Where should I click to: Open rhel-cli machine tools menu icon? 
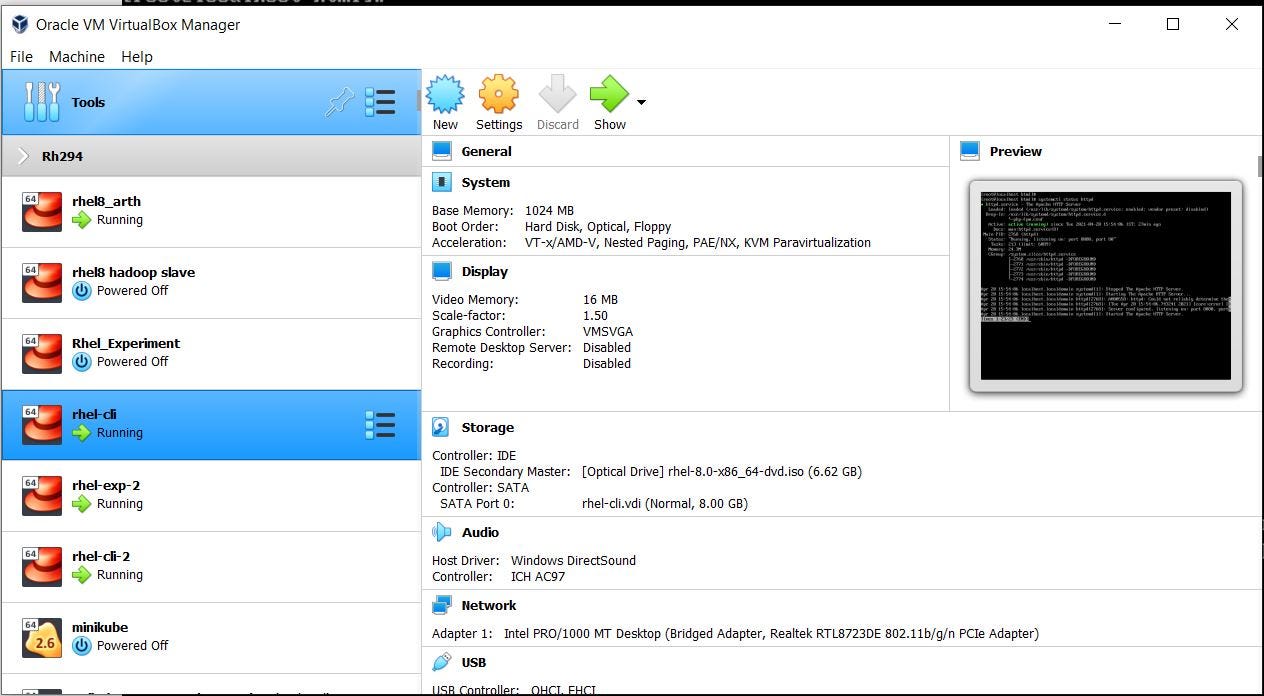pos(380,425)
